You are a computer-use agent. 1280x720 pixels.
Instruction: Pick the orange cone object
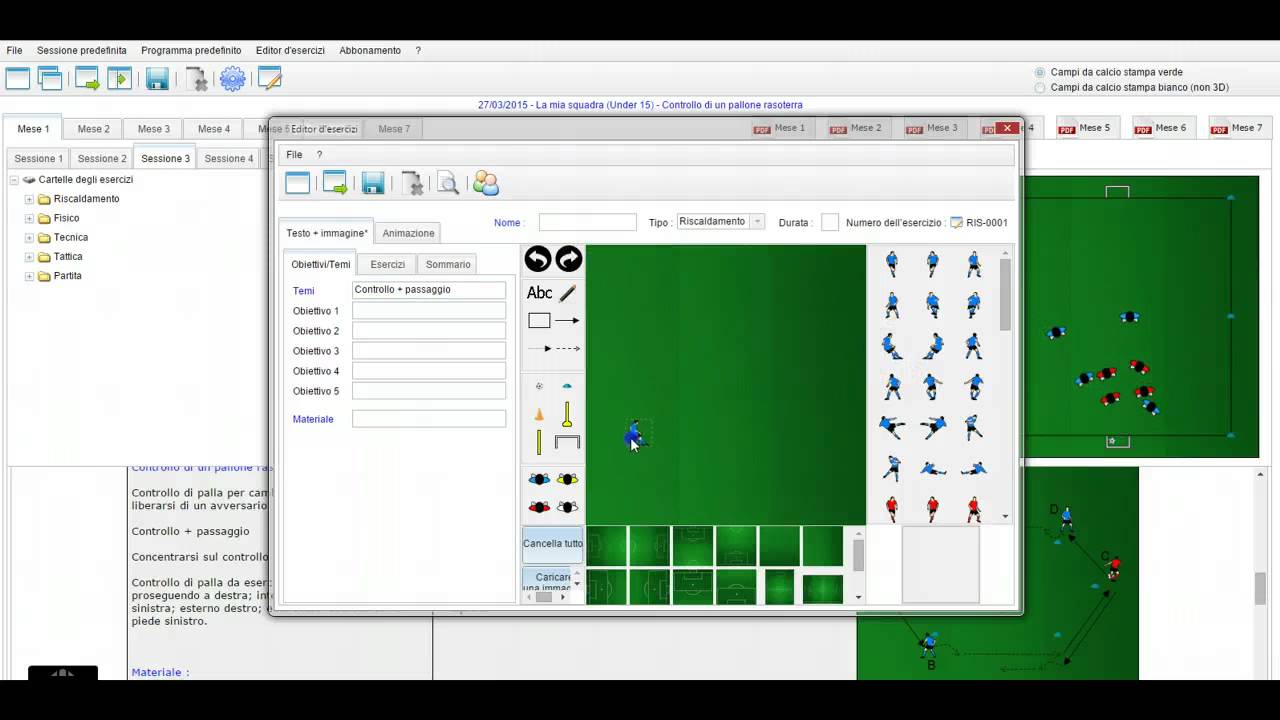click(539, 414)
